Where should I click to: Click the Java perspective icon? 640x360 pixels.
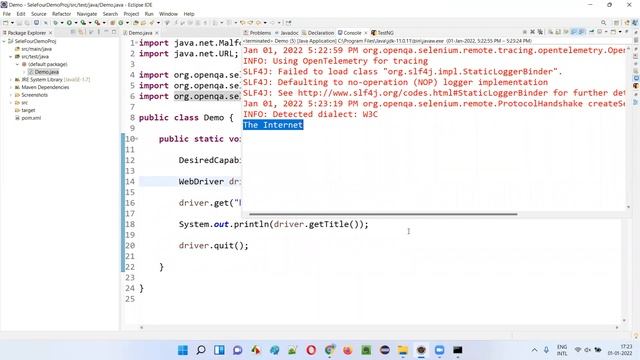coord(635,23)
